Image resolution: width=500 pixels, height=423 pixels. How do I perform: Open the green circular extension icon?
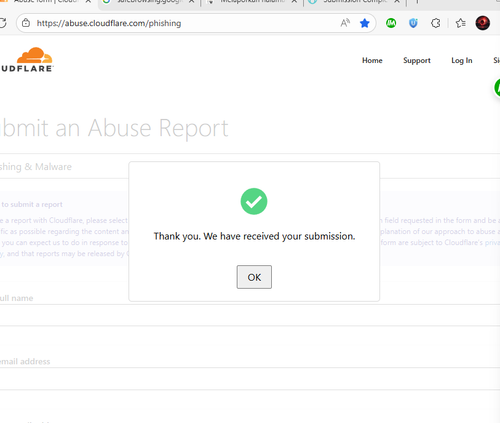click(391, 23)
